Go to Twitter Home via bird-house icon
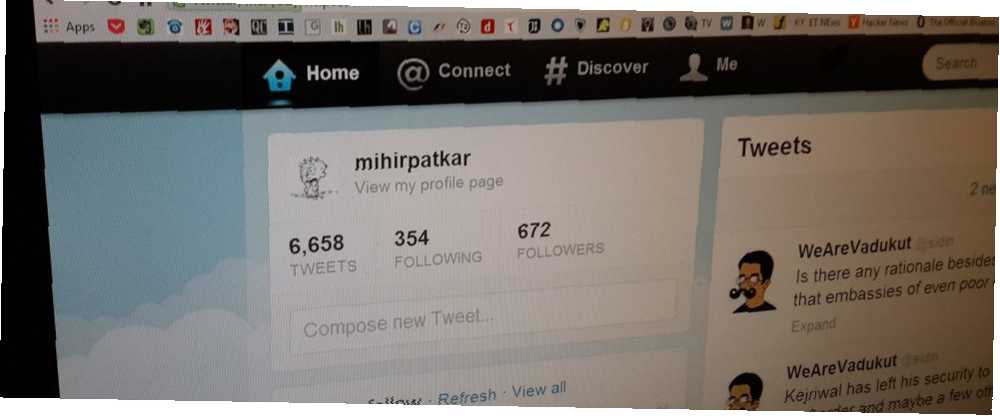Screen dimensions: 1000x416 click(279, 76)
